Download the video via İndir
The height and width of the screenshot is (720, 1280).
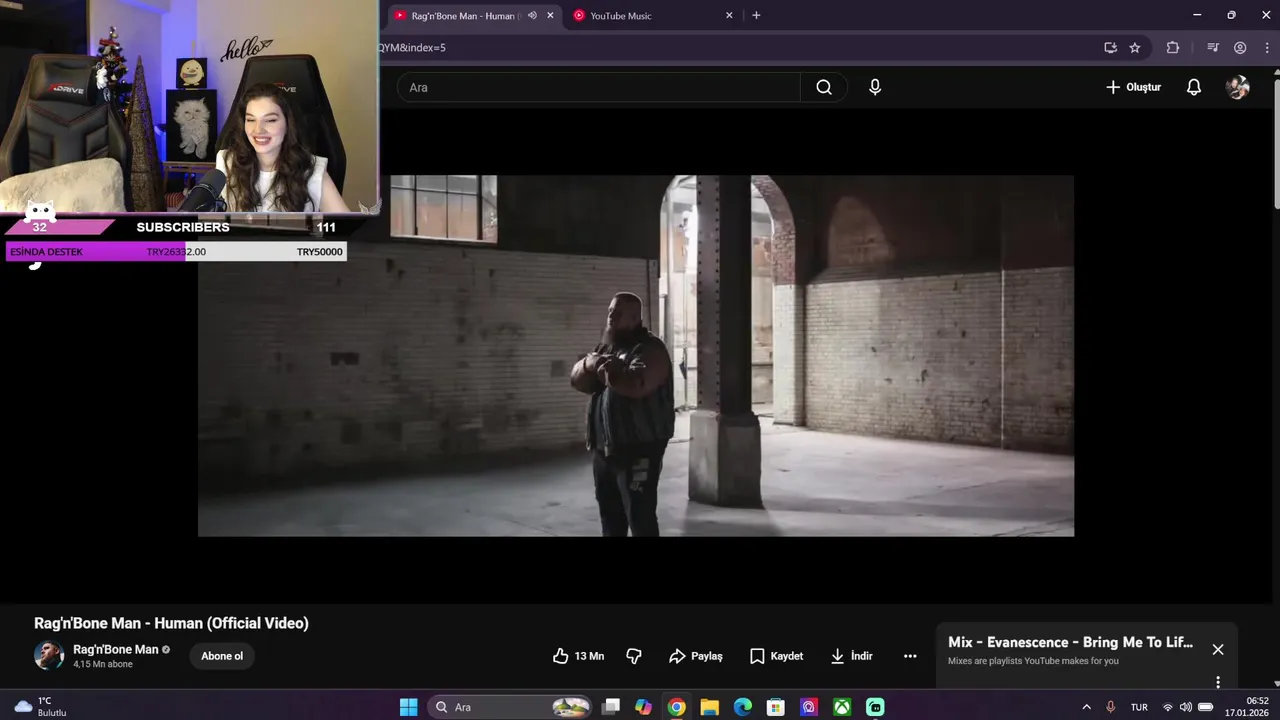tap(851, 656)
